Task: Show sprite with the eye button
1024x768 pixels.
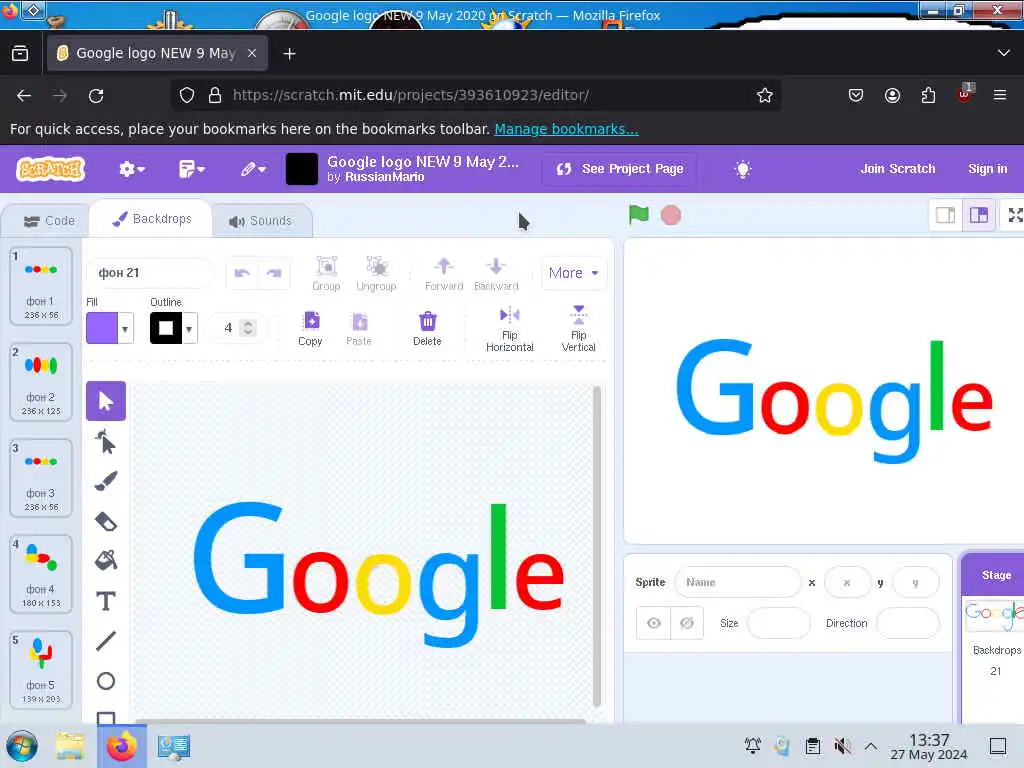Action: point(654,623)
